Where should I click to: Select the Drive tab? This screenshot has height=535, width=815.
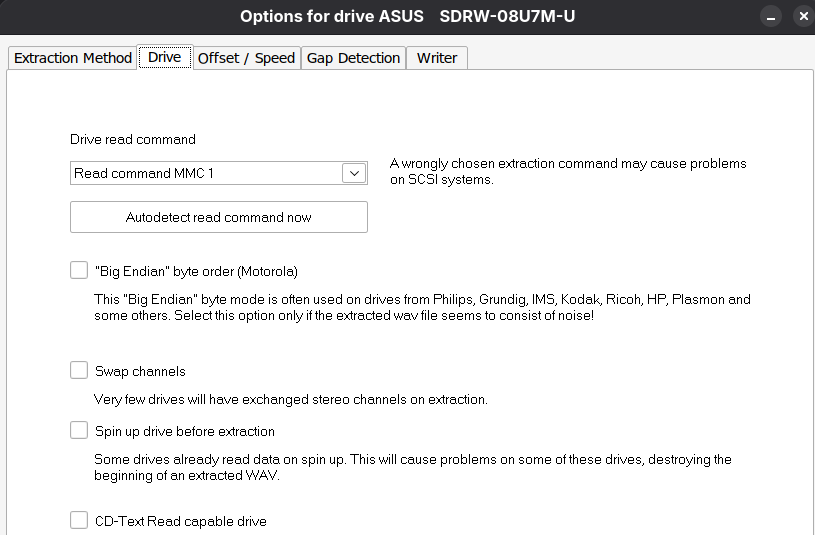point(164,57)
